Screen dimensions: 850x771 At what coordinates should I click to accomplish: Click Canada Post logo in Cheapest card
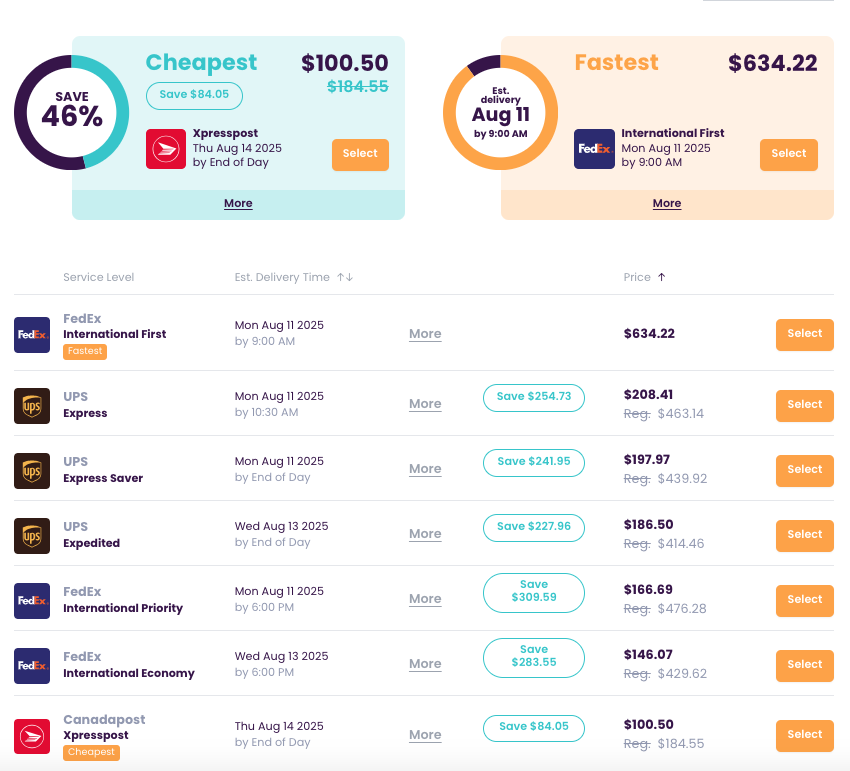point(166,149)
